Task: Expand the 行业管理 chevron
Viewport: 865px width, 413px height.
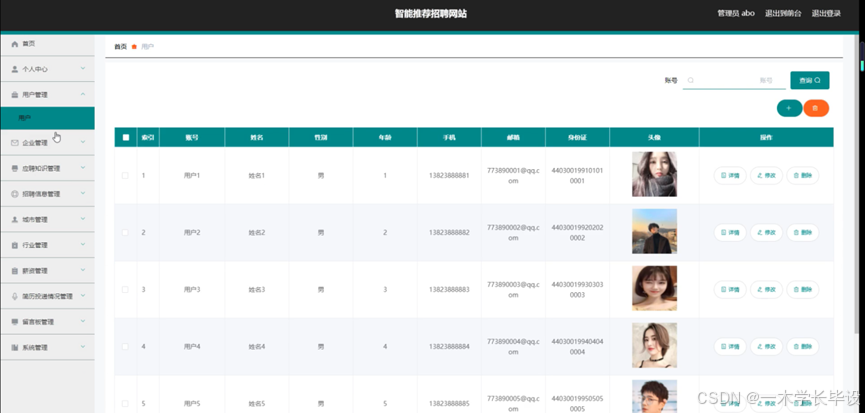Action: [x=83, y=245]
